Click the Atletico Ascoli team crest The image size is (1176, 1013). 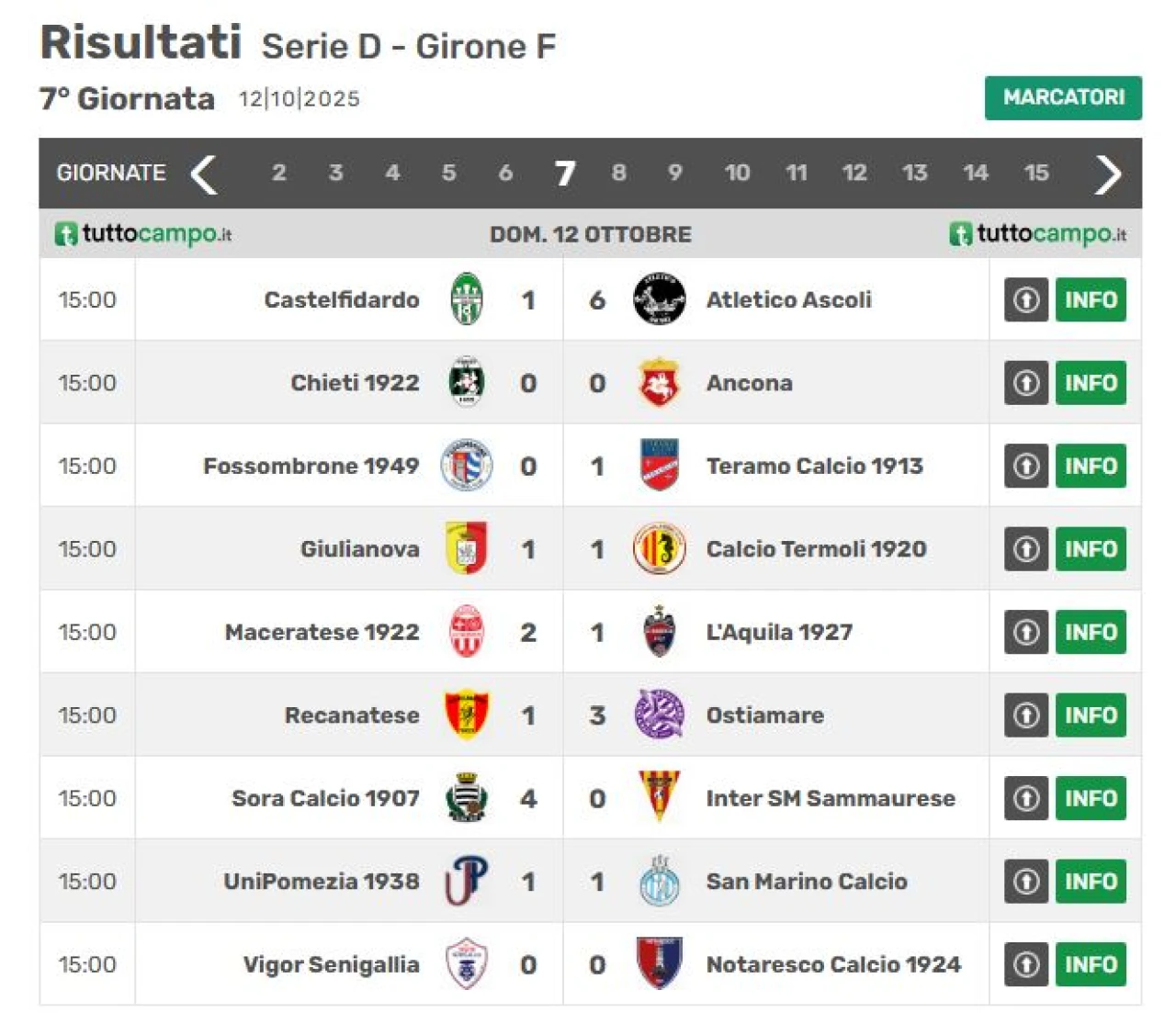tap(659, 299)
